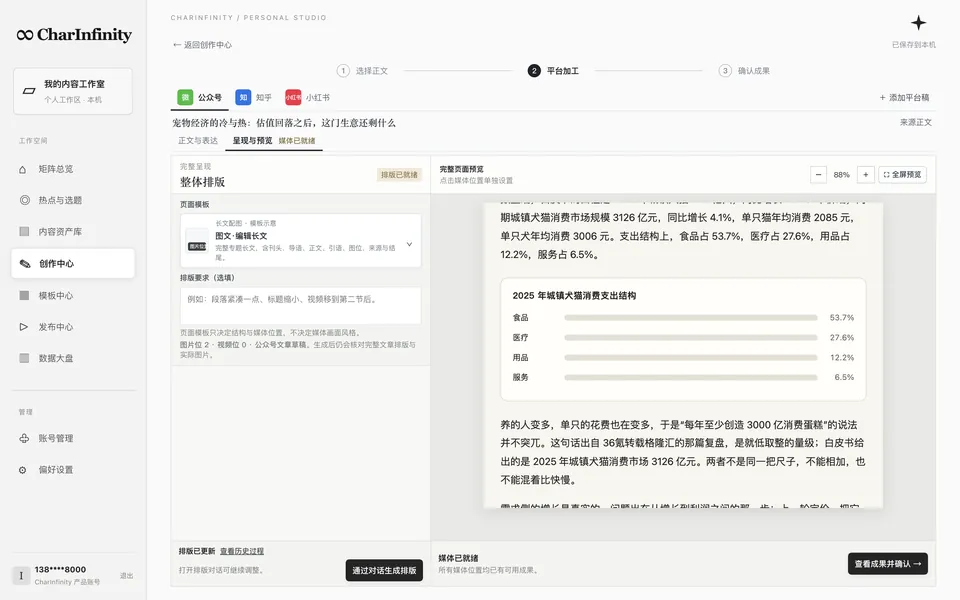Switch to the 知乎 platform tab
Image resolution: width=960 pixels, height=600 pixels.
[x=253, y=97]
